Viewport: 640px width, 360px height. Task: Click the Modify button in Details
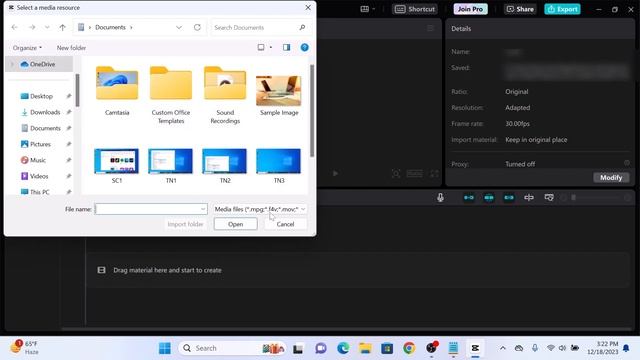click(x=611, y=178)
